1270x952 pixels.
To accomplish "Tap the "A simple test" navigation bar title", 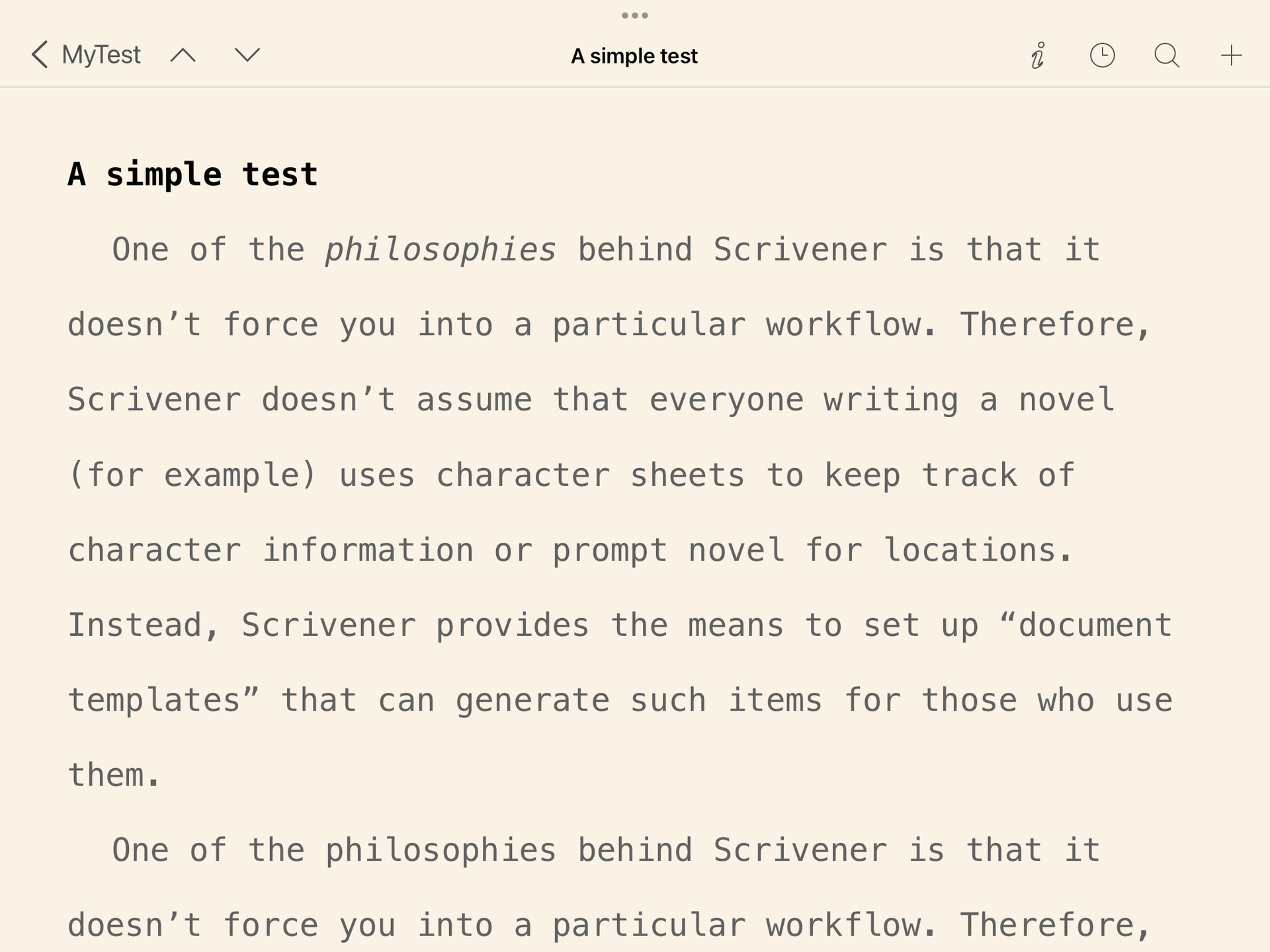I will pyautogui.click(x=634, y=56).
